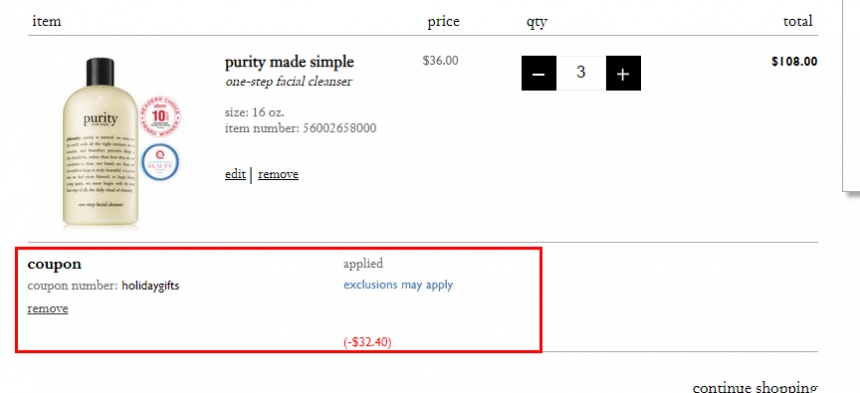860x393 pixels.
Task: Click the qty column header
Action: pos(537,22)
